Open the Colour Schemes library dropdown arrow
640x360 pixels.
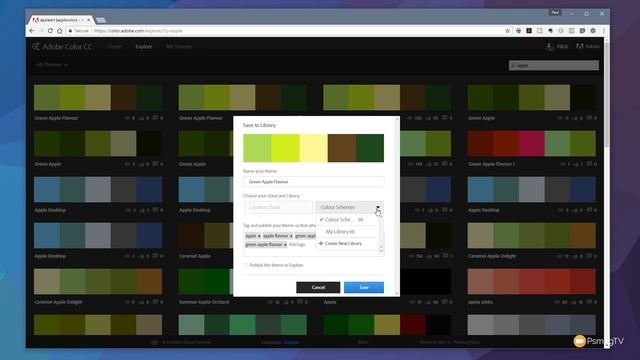pyautogui.click(x=378, y=207)
